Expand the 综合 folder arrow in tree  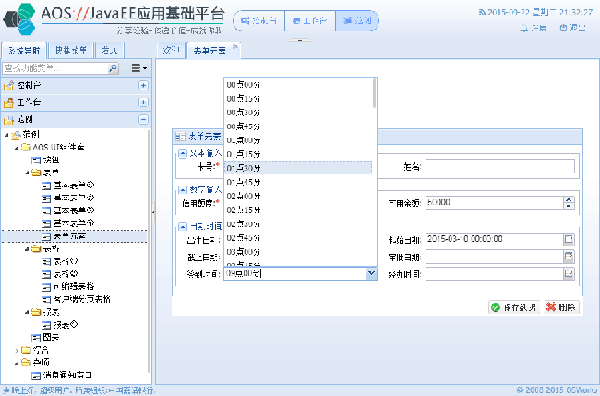pos(16,350)
